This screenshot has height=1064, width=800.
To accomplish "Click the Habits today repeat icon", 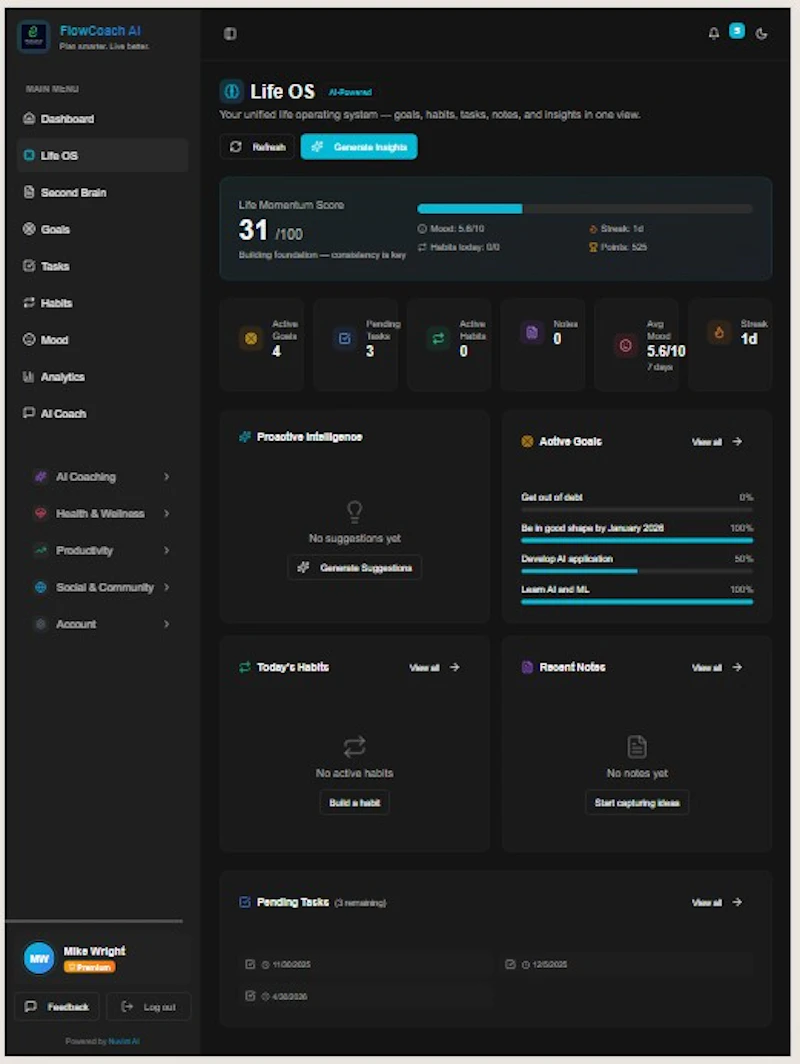I will pyautogui.click(x=422, y=247).
